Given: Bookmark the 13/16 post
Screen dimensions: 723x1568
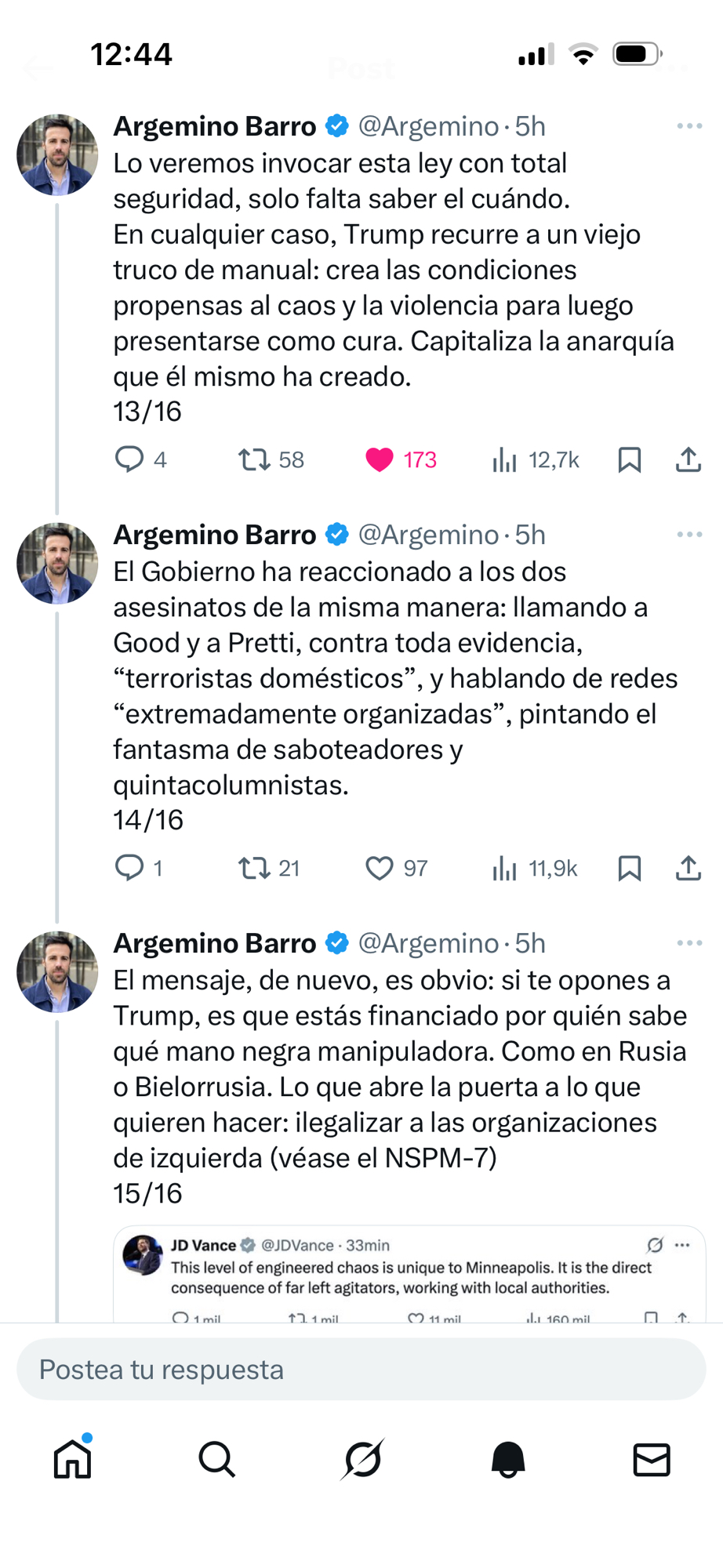Looking at the screenshot, I should tap(629, 459).
